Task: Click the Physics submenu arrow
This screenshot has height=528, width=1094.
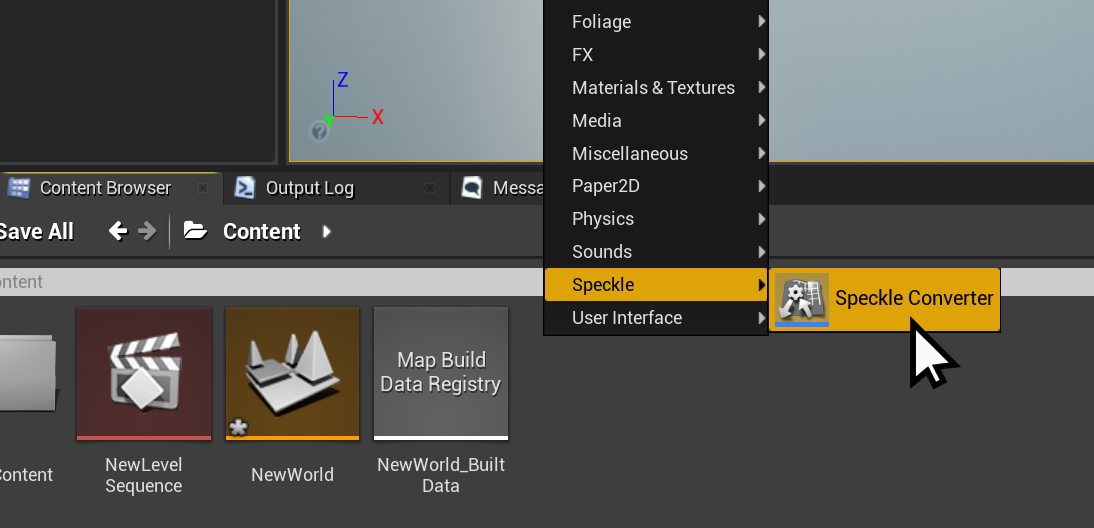Action: click(x=761, y=218)
